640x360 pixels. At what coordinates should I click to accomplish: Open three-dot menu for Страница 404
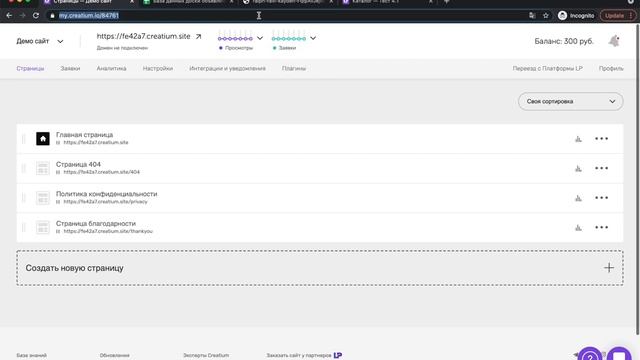[x=601, y=168]
